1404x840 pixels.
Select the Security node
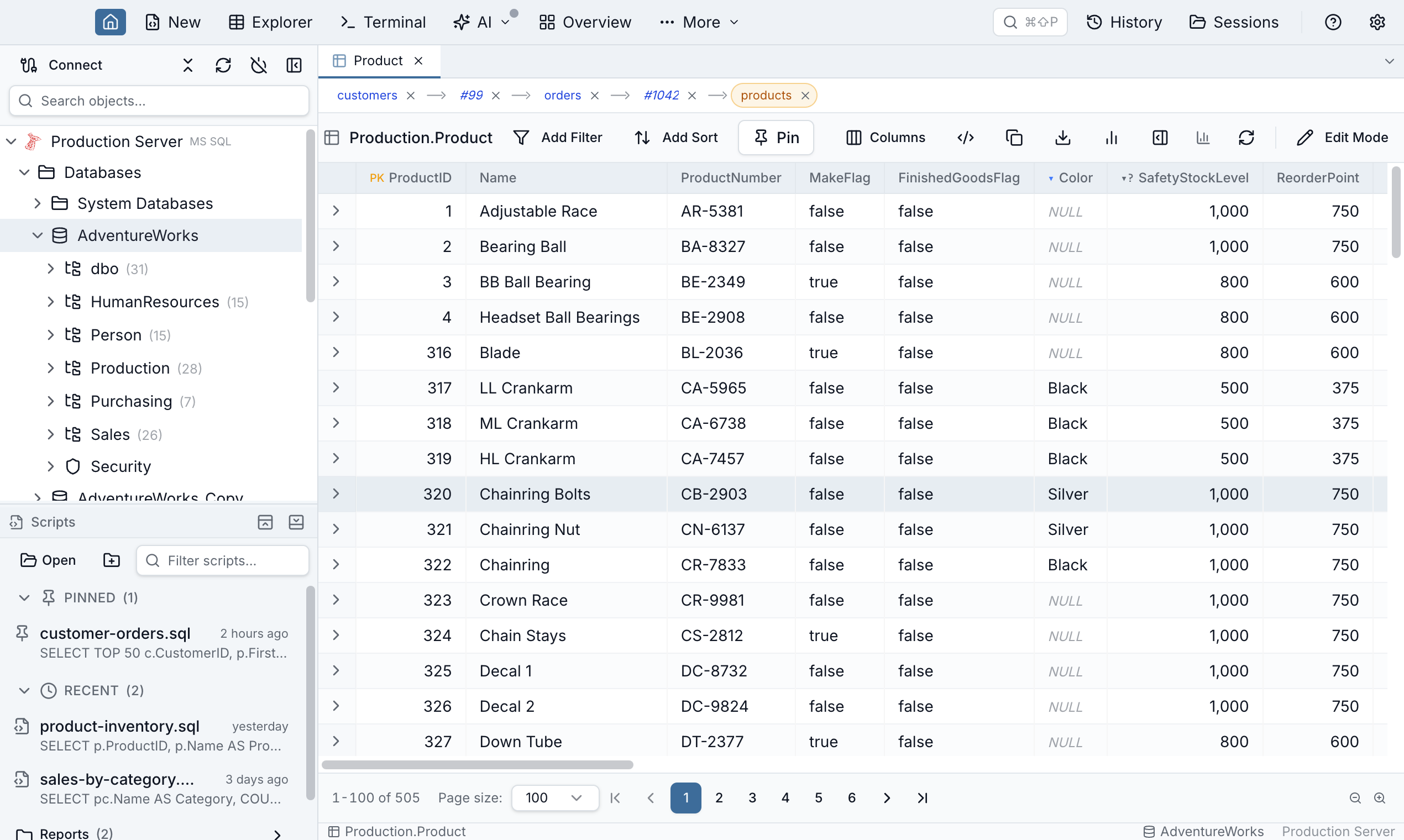121,466
